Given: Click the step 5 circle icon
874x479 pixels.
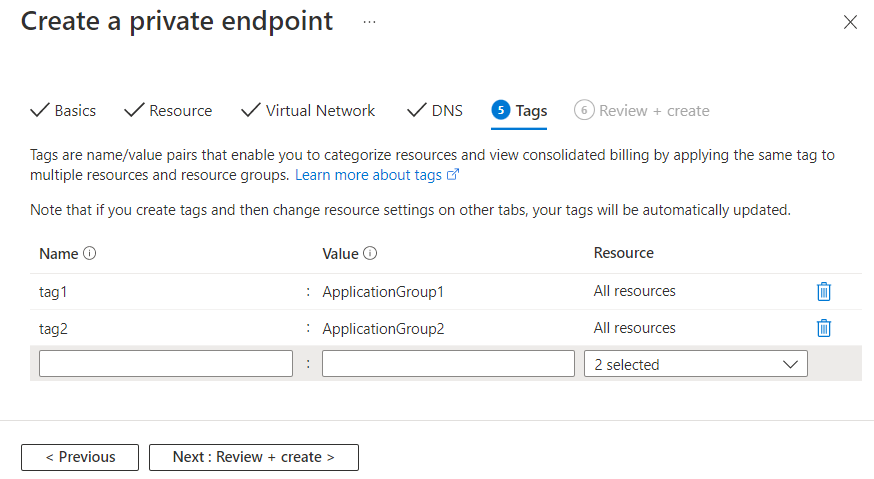Looking at the screenshot, I should point(501,110).
